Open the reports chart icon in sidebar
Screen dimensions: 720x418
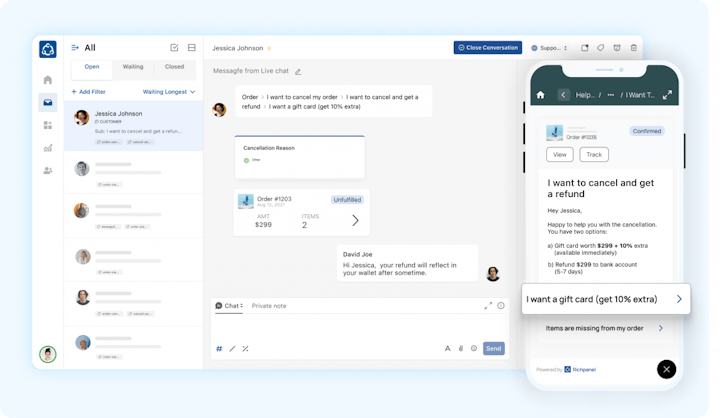point(47,148)
